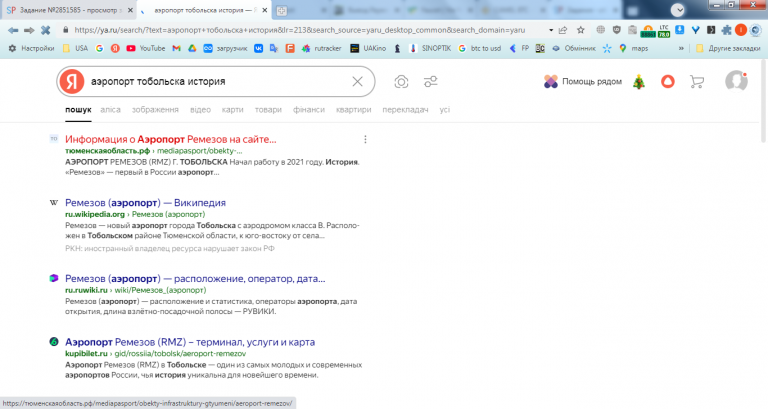768x409 pixels.
Task: Select the "квартири" search tab
Action: (x=353, y=110)
